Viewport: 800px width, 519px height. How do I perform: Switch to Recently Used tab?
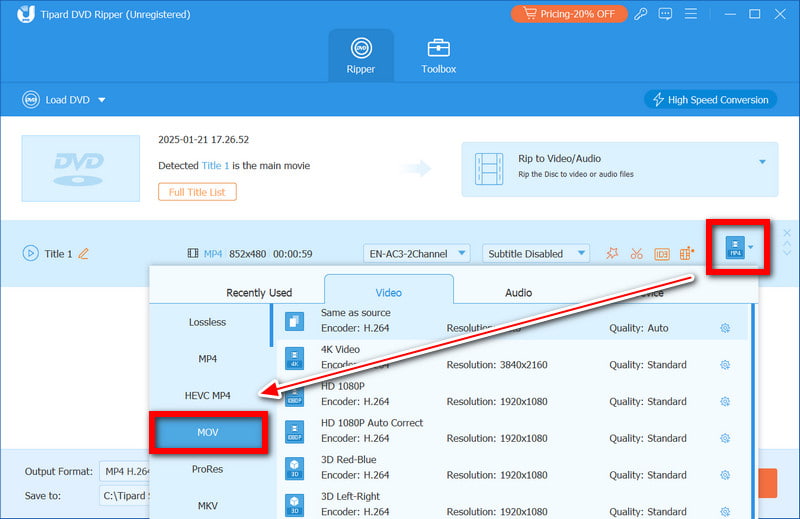coord(259,292)
